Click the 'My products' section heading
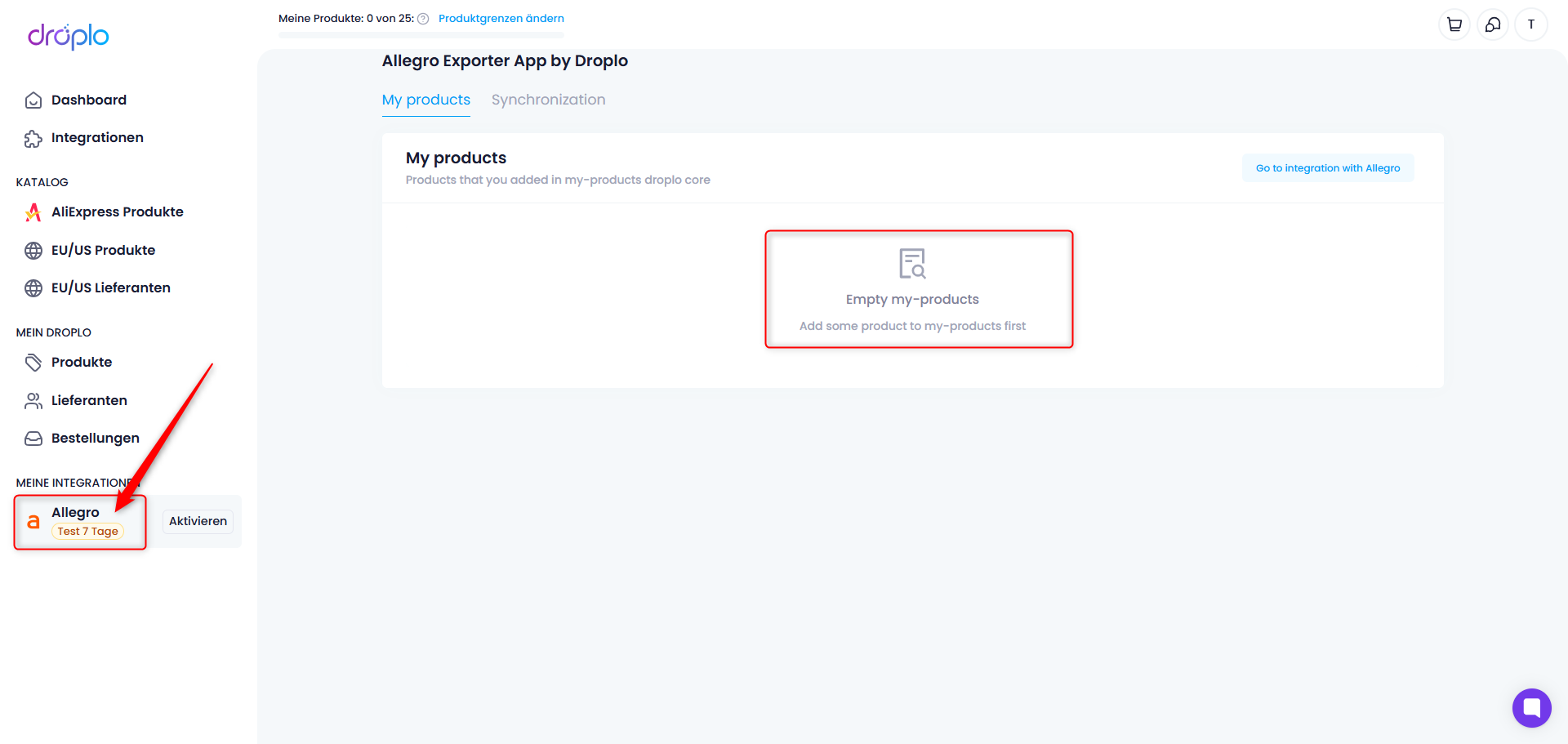 (456, 158)
